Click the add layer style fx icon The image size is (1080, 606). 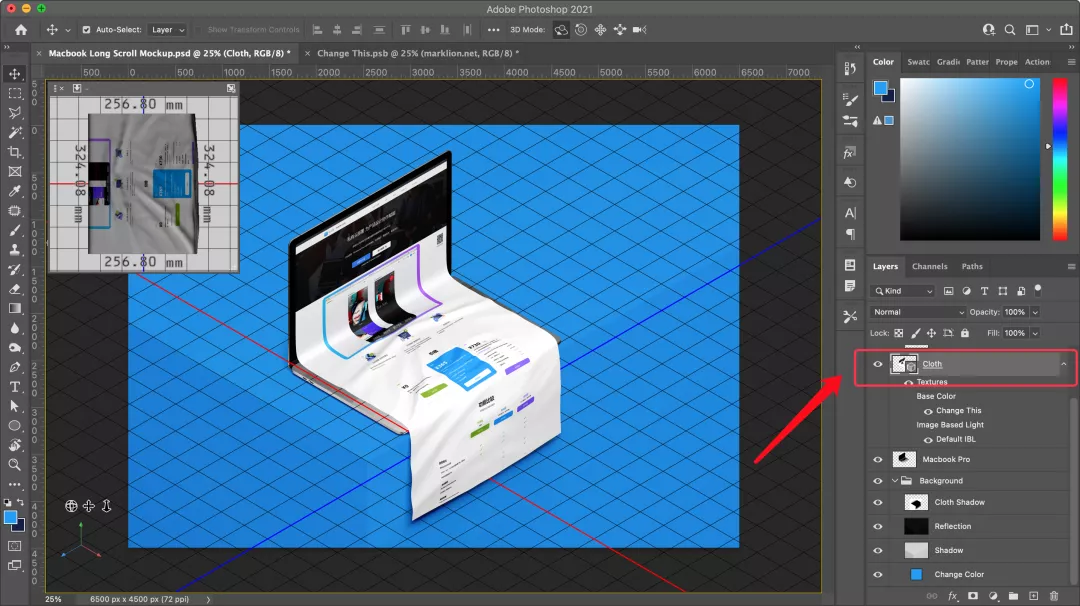(x=954, y=596)
